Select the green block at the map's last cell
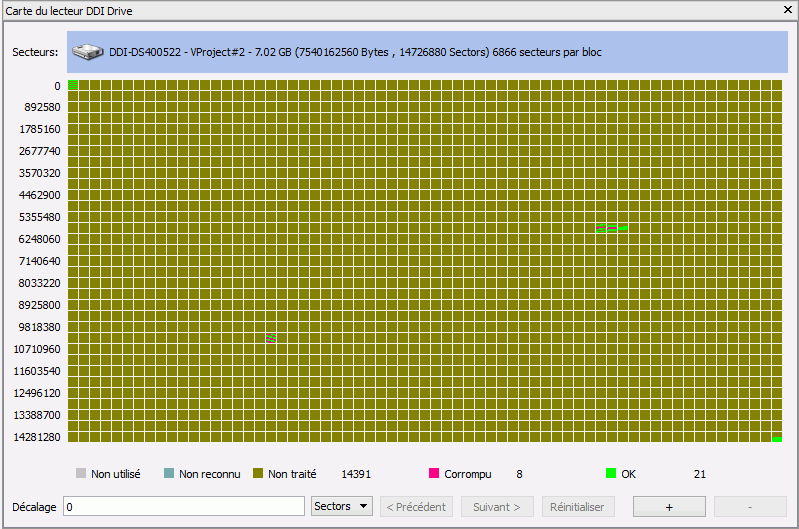 click(x=777, y=439)
